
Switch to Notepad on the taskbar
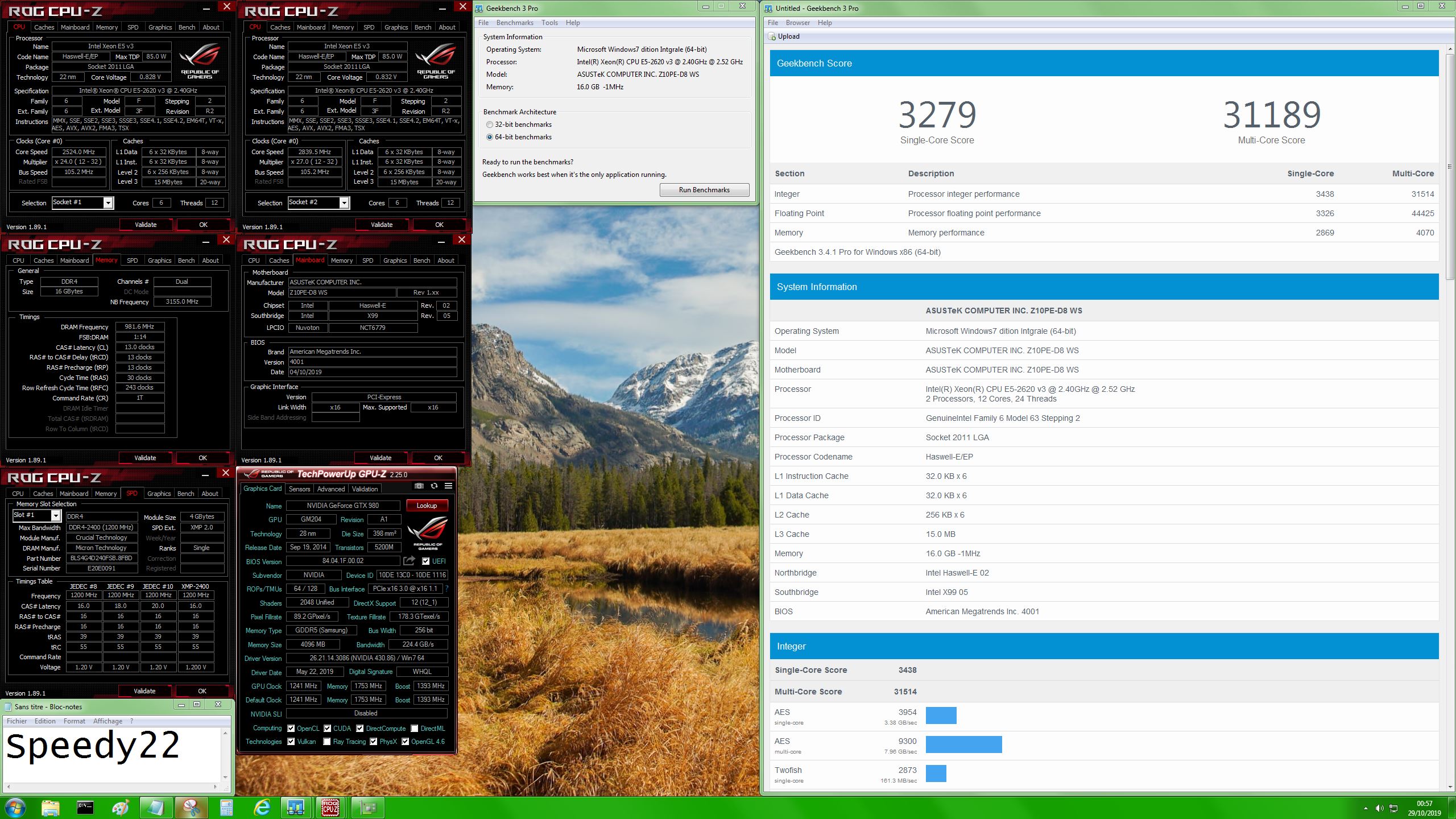156,808
